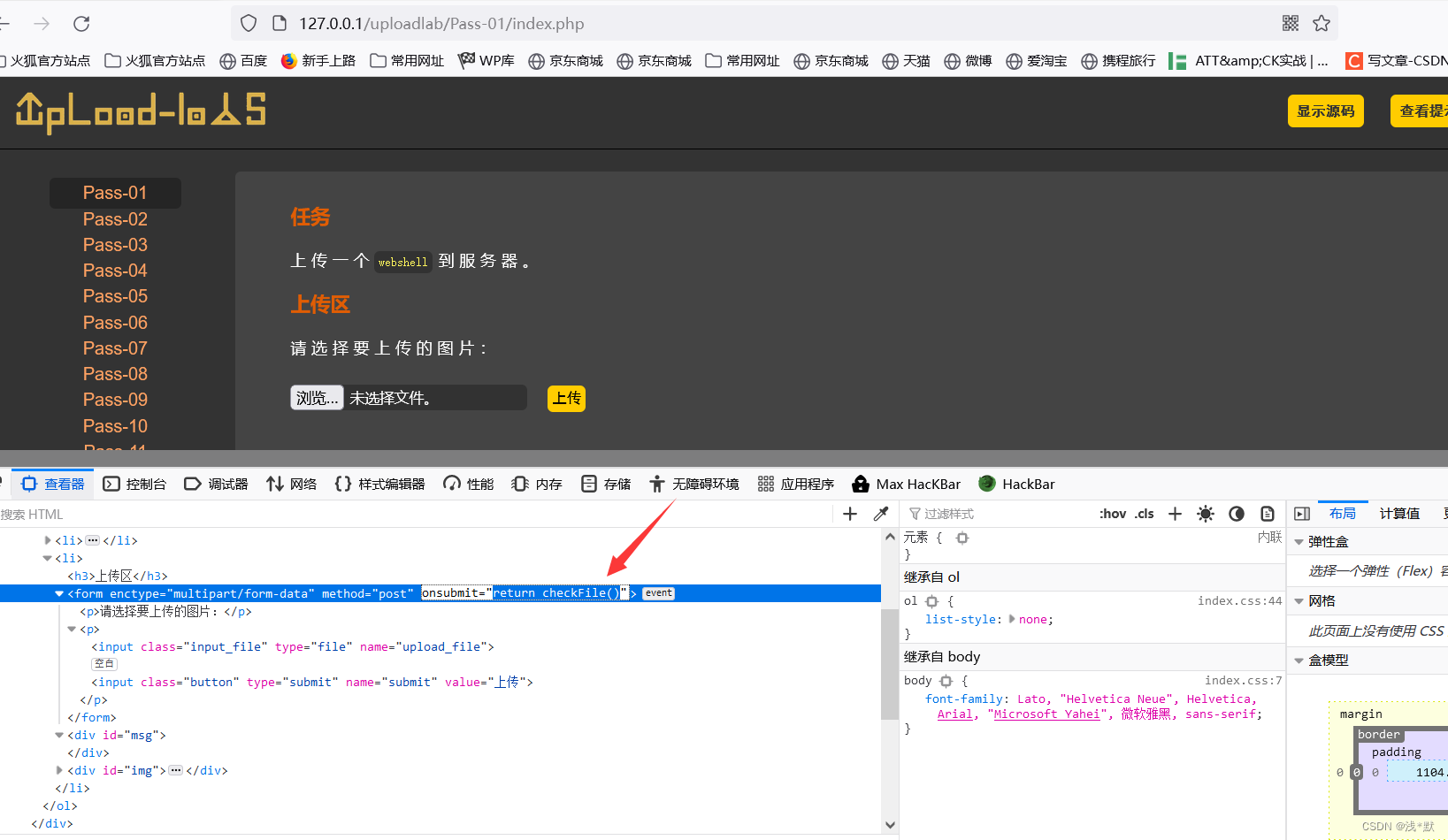
Task: Switch to the 计算值 computed tab
Action: pyautogui.click(x=1399, y=514)
